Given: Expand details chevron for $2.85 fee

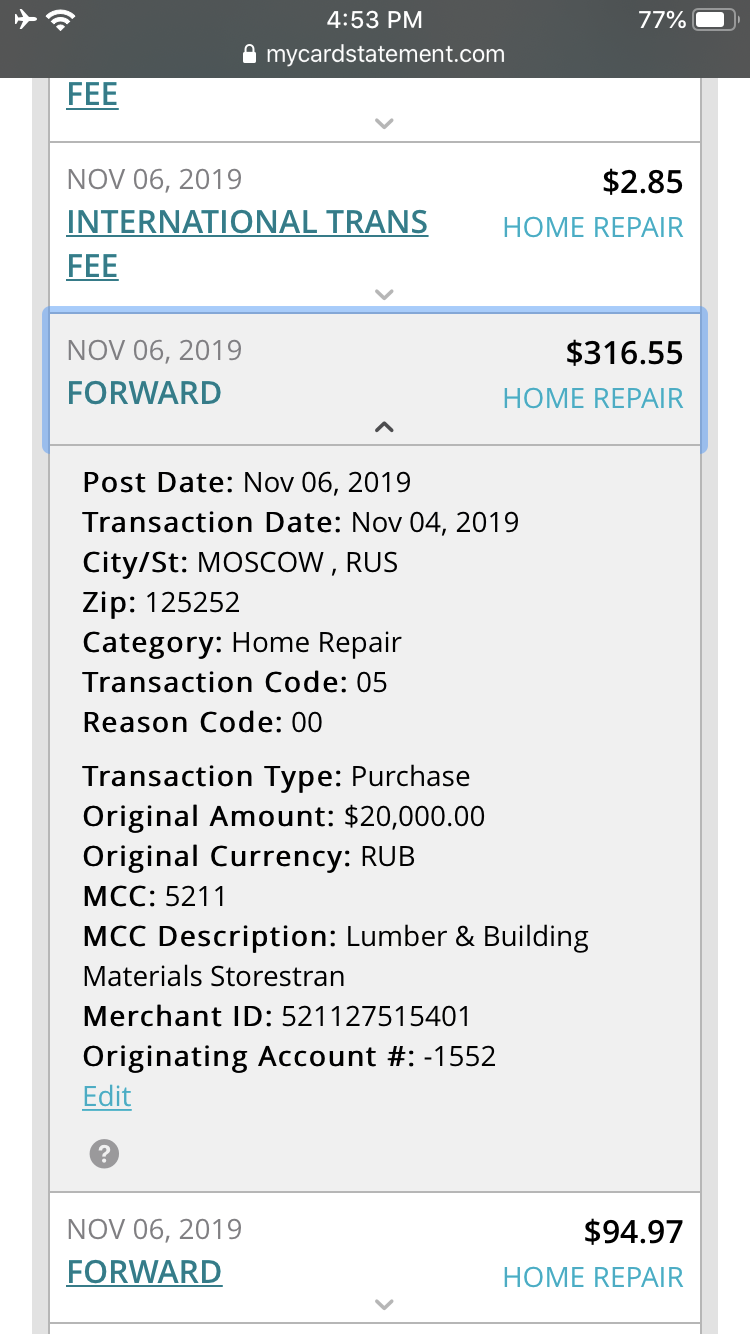Looking at the screenshot, I should 384,294.
